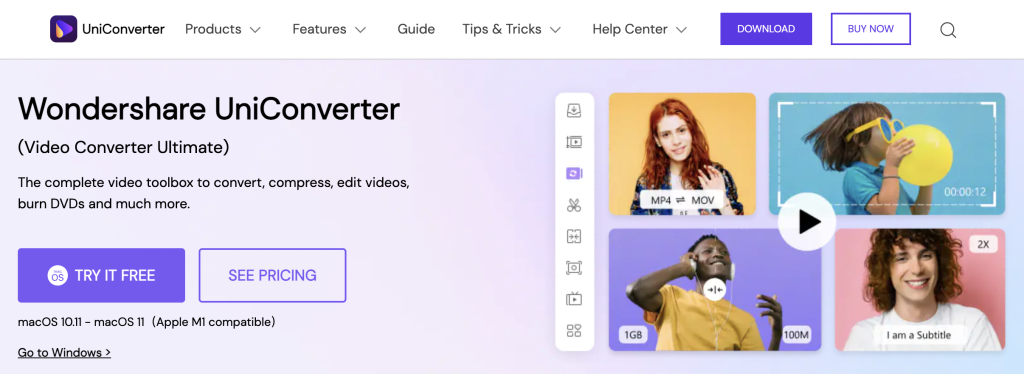1024x374 pixels.
Task: Click the UniConverter brand name
Action: 123,29
